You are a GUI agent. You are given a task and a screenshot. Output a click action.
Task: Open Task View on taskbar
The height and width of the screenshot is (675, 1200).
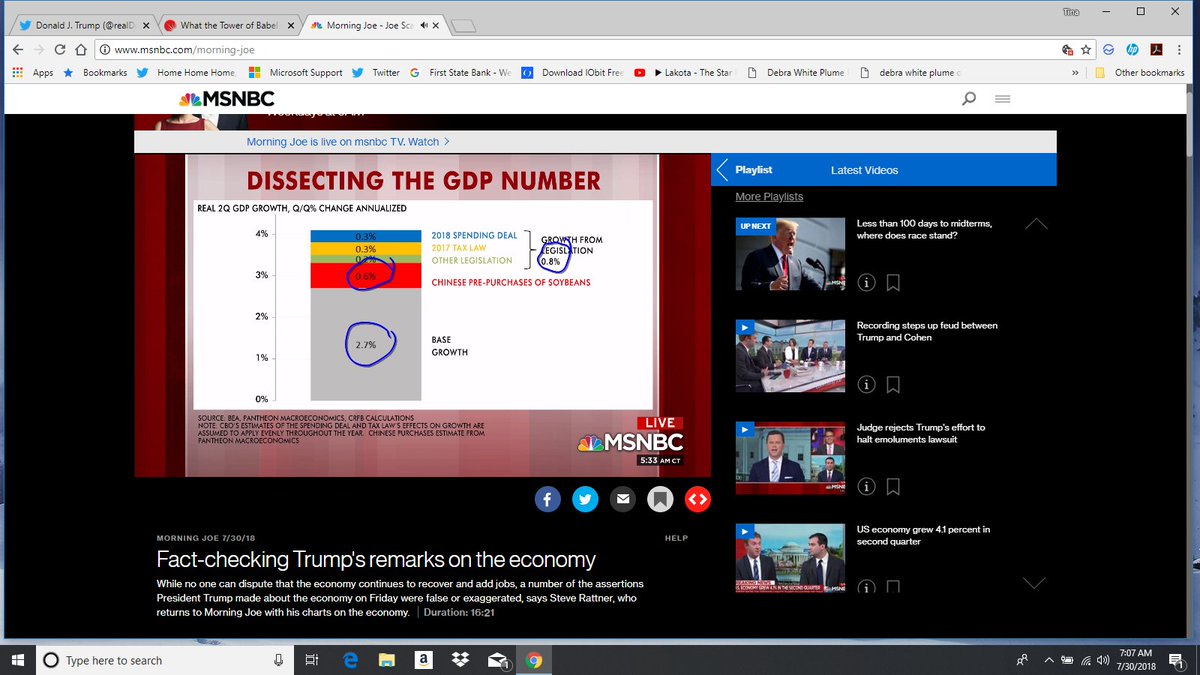coord(312,660)
